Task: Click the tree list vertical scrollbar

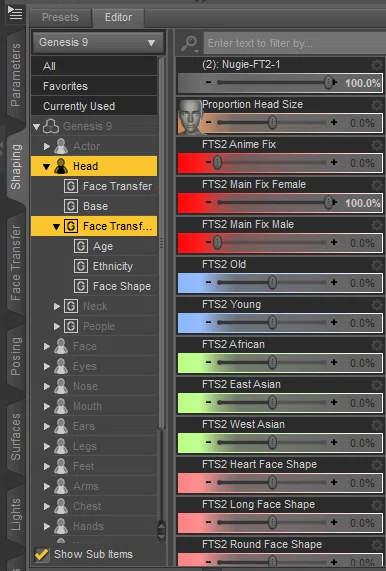Action: click(161, 242)
